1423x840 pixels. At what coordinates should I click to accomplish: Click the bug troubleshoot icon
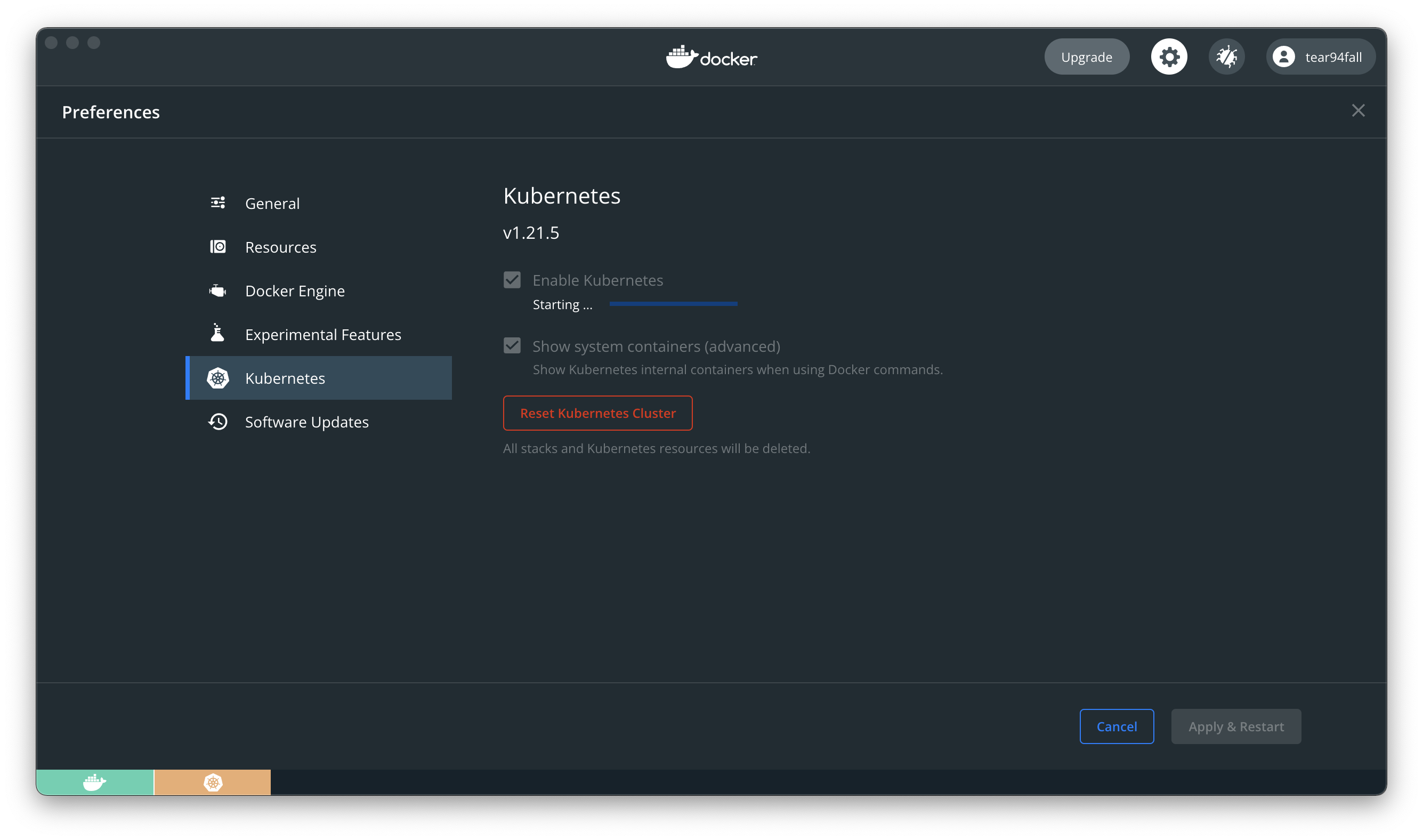1226,56
